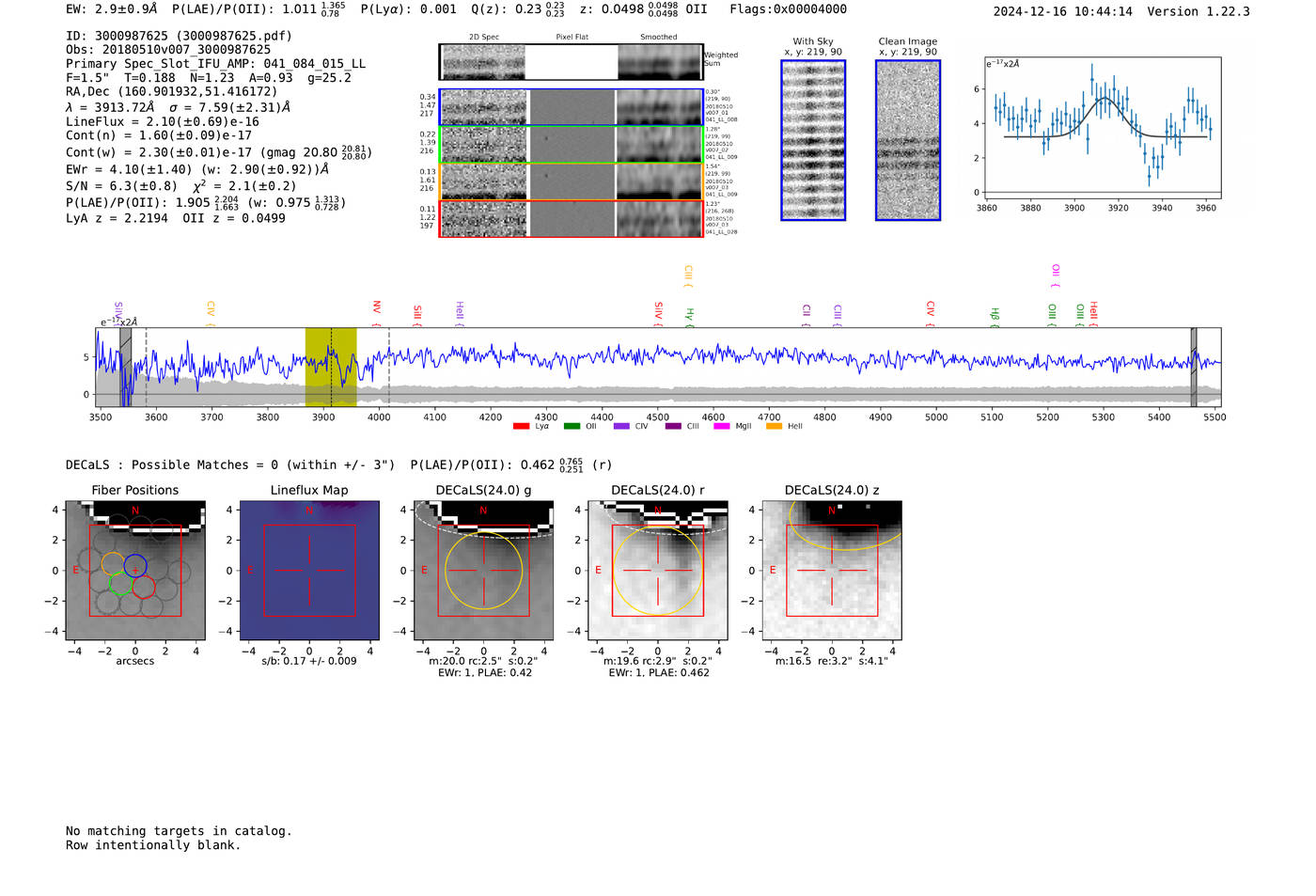Click the orange CIII line marker

click(688, 276)
